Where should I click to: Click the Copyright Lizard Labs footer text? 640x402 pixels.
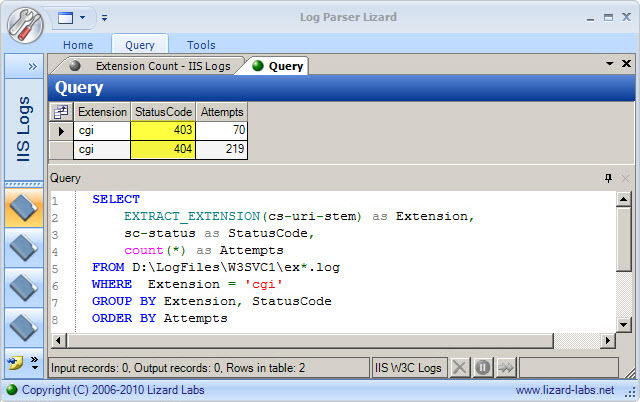coord(113,390)
